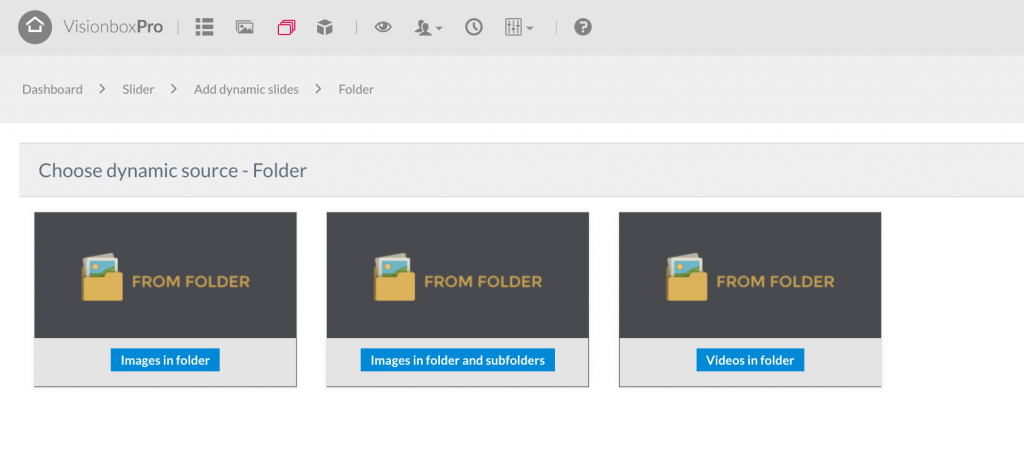This screenshot has height=450, width=1024.
Task: Open the list view icon in the toolbar
Action: click(204, 27)
